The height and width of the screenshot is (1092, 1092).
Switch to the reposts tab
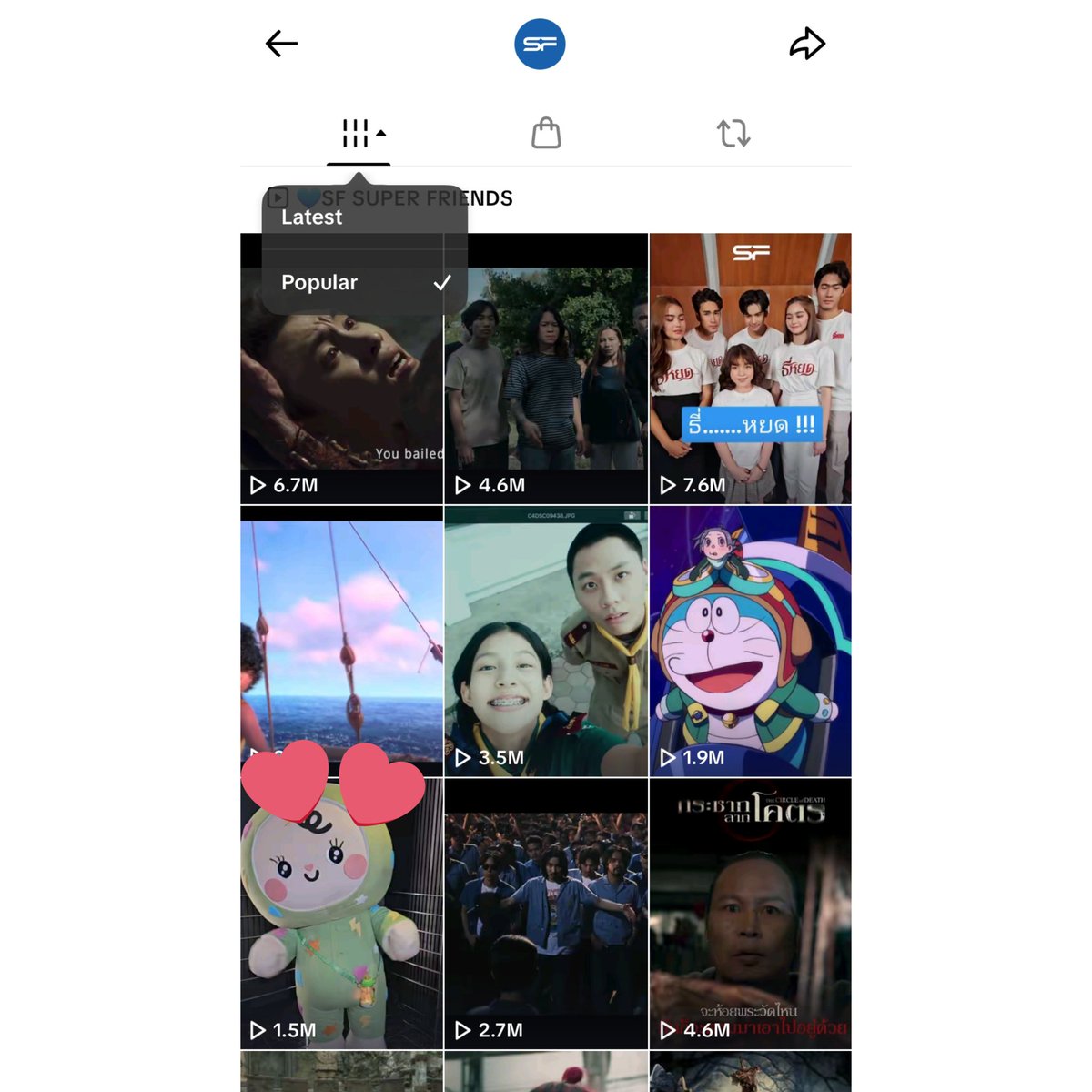click(733, 133)
